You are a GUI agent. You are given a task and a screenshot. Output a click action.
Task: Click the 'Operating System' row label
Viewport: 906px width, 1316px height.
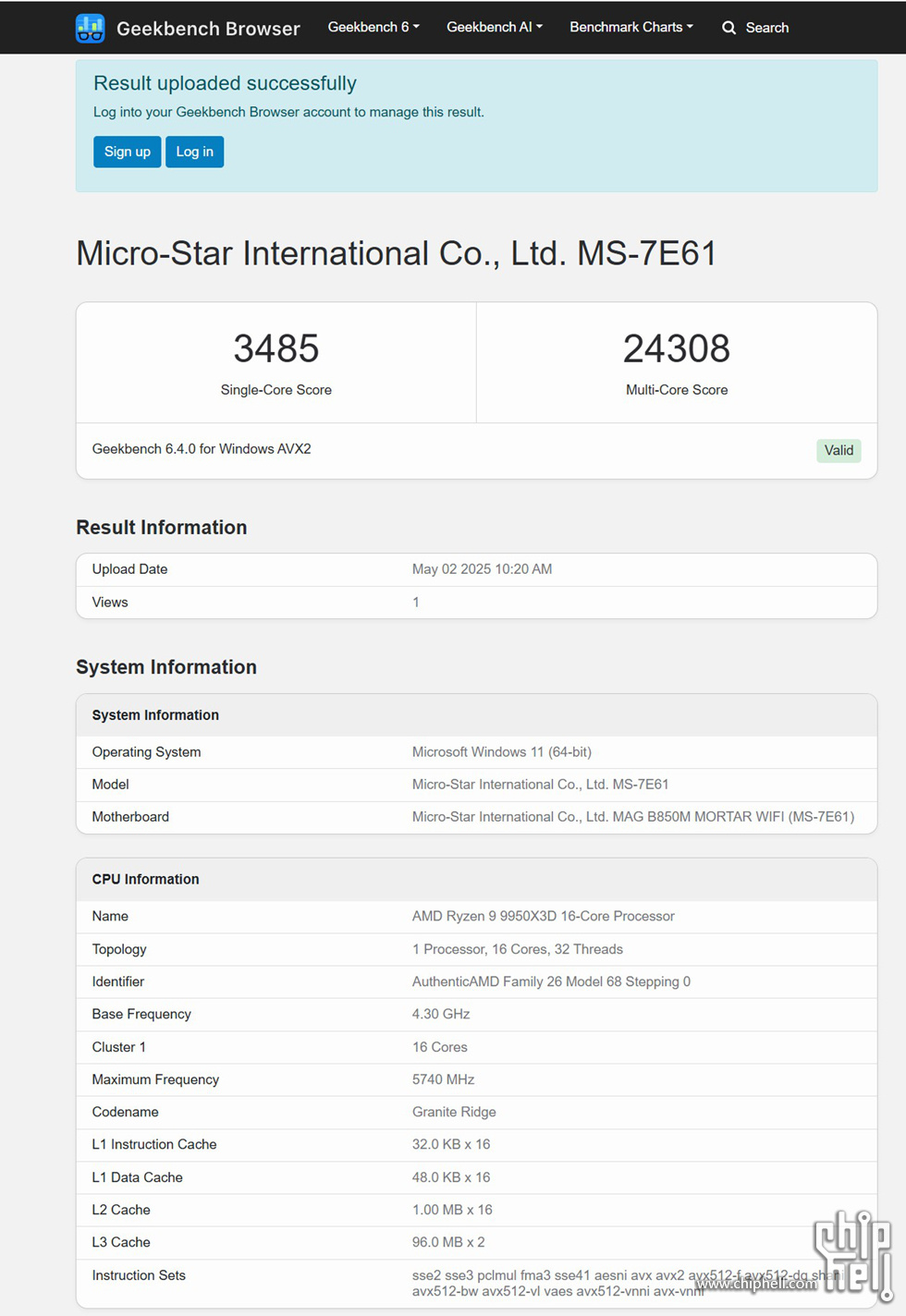click(146, 752)
